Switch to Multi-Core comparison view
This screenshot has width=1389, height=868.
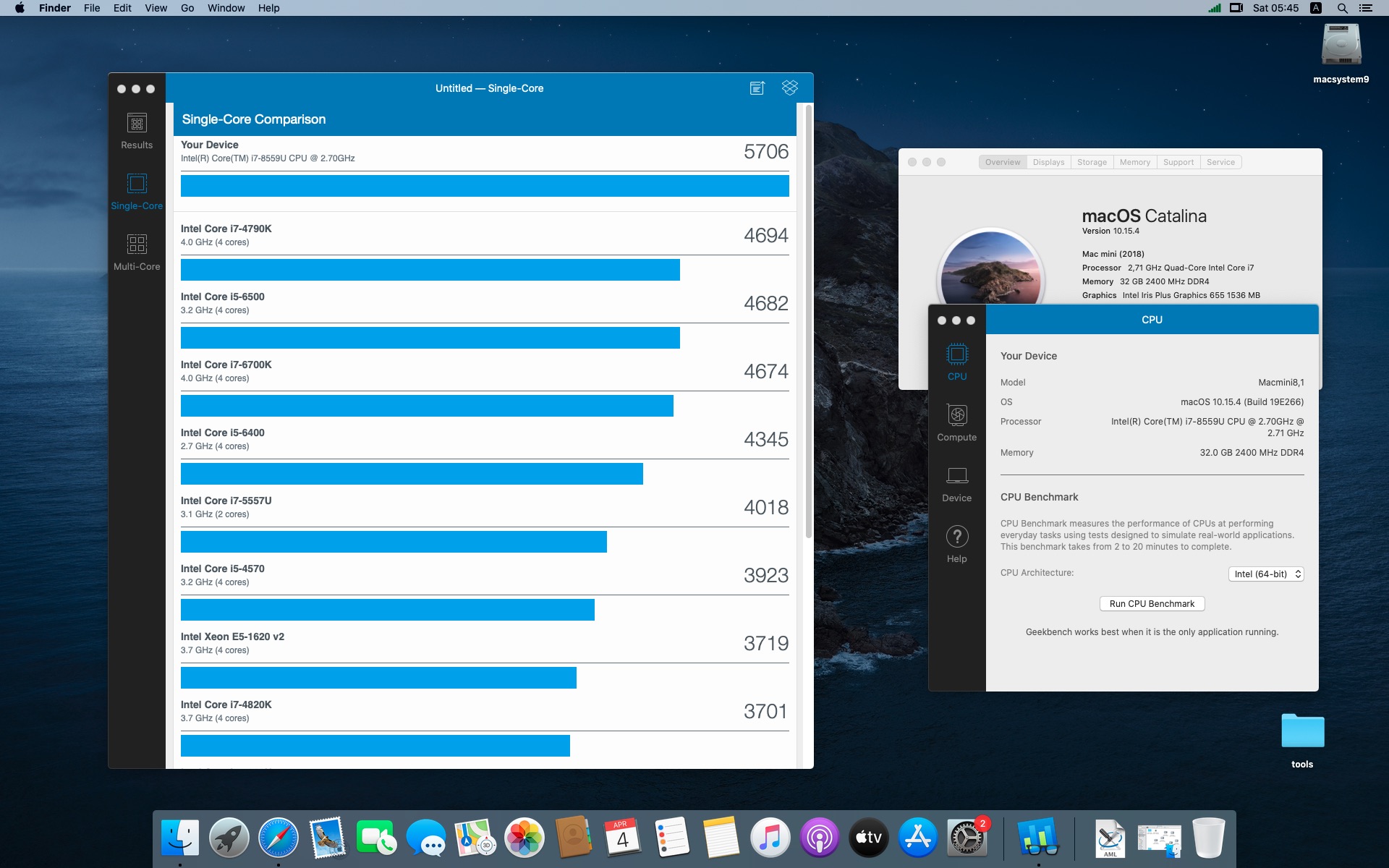(137, 252)
